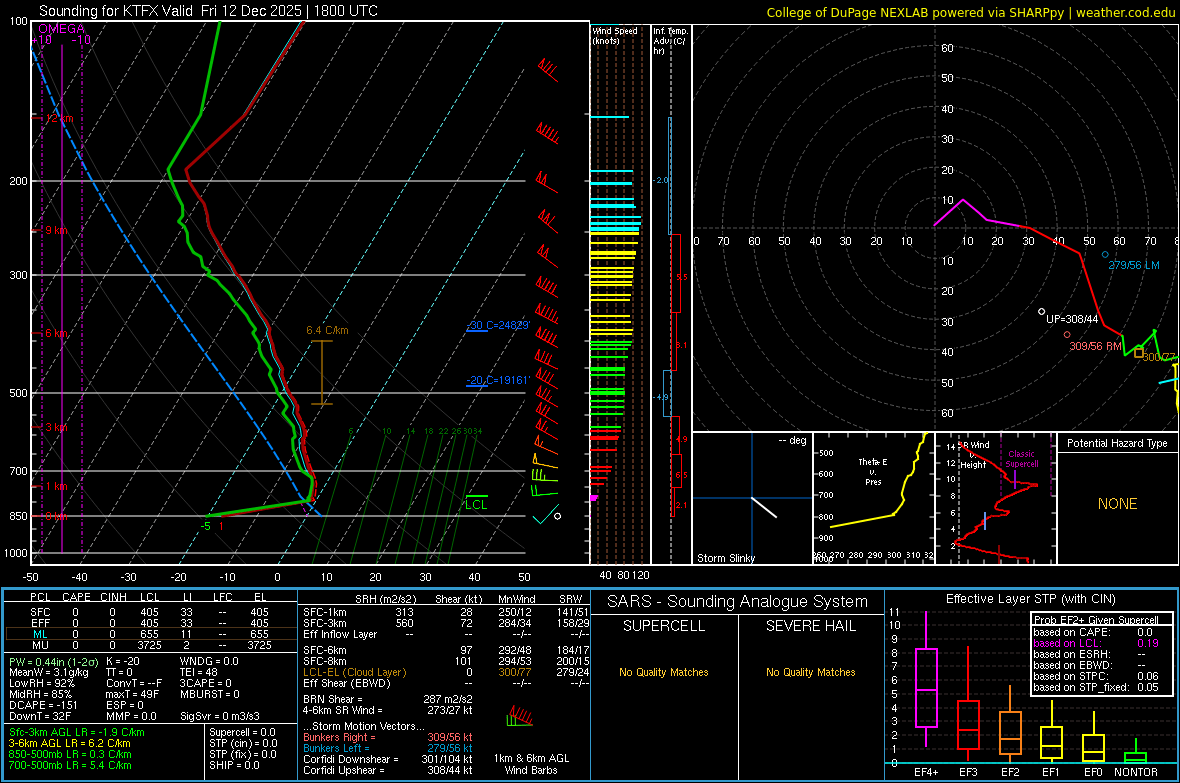This screenshot has height=783, width=1180.
Task: Click the '700-500mb LR = 5.4 C/km' line
Action: point(70,765)
